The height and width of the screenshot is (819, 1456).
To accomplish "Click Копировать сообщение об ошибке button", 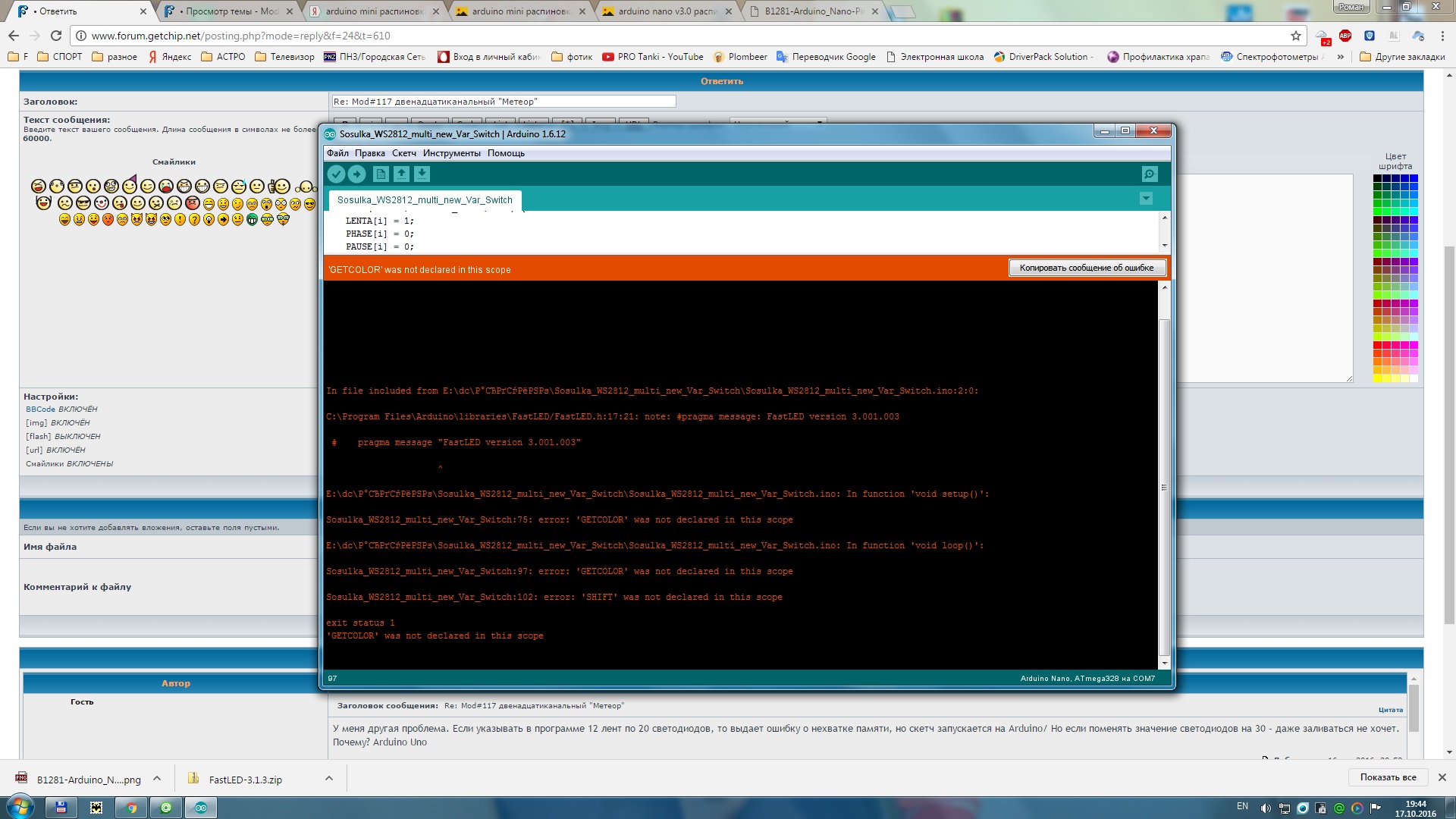I will point(1086,268).
